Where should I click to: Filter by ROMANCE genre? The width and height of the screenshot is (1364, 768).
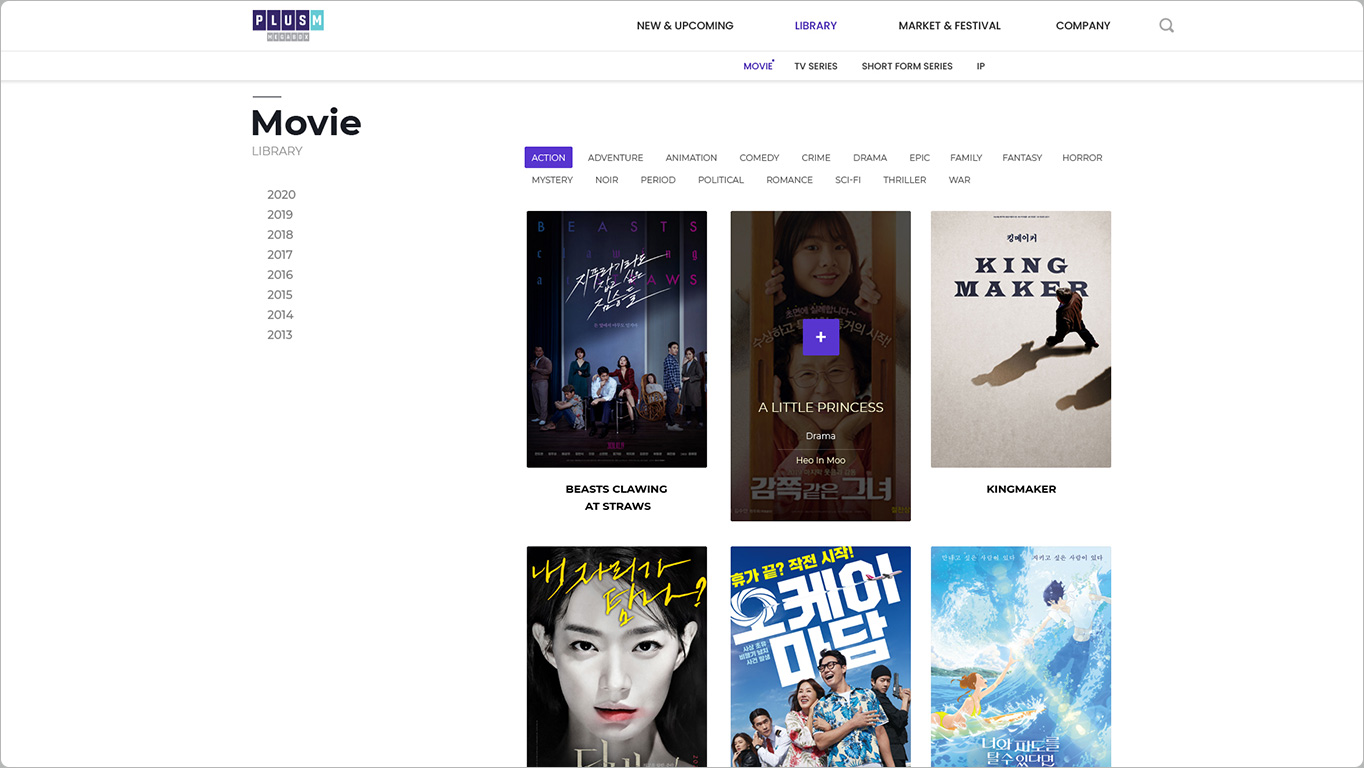point(789,180)
